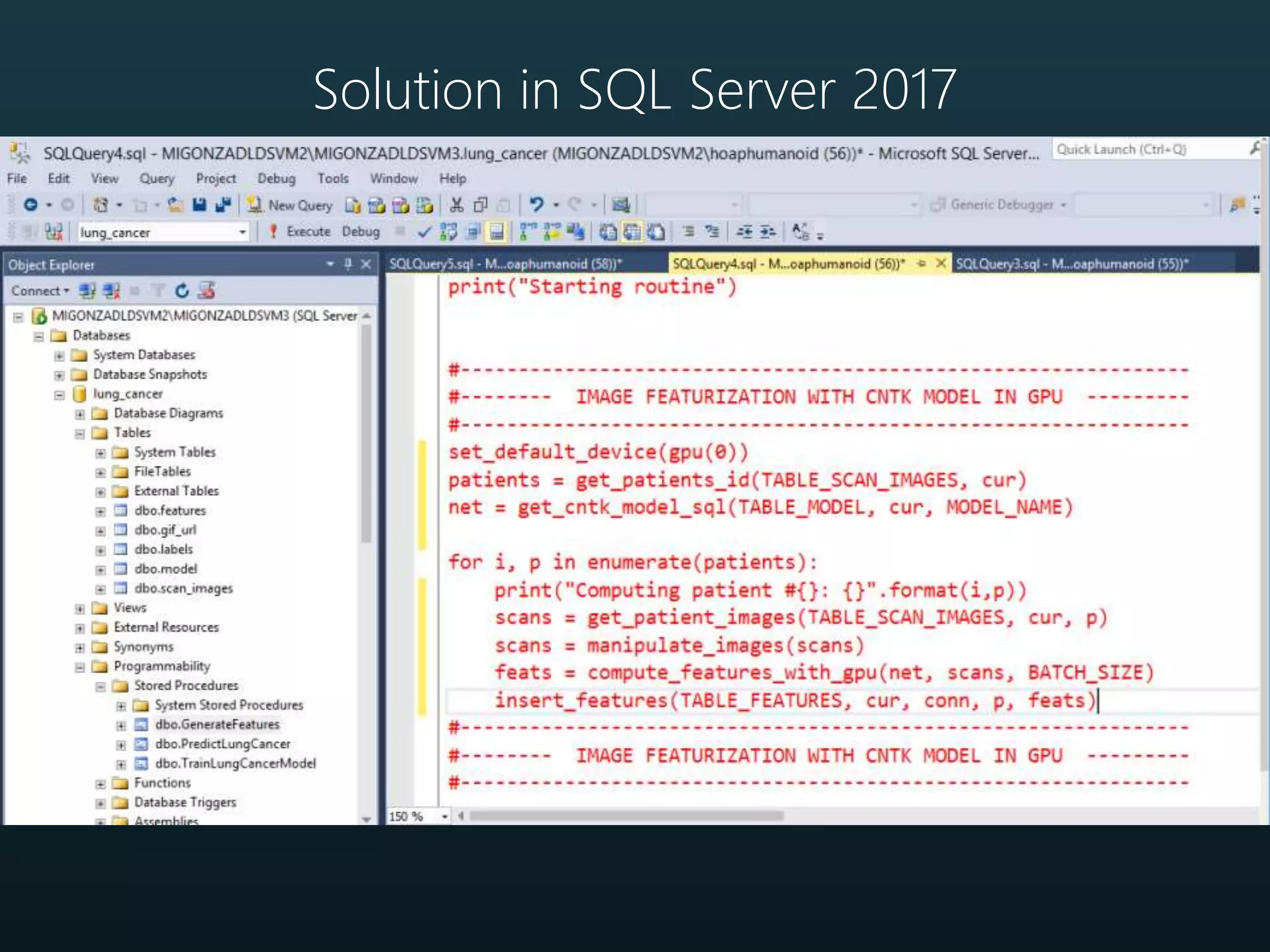This screenshot has height=952, width=1270.
Task: Click the Disconnect icon in Object Explorer
Action: coord(112,291)
